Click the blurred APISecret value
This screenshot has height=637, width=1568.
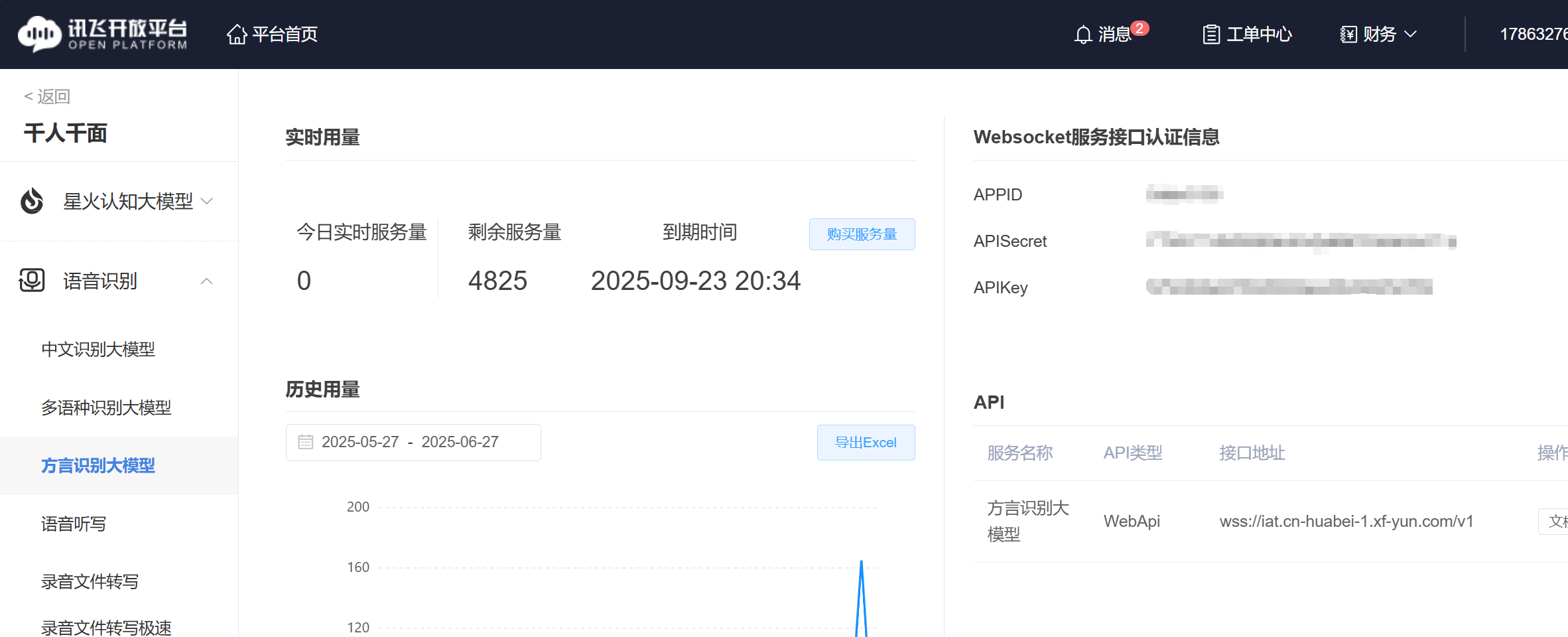click(x=1301, y=241)
